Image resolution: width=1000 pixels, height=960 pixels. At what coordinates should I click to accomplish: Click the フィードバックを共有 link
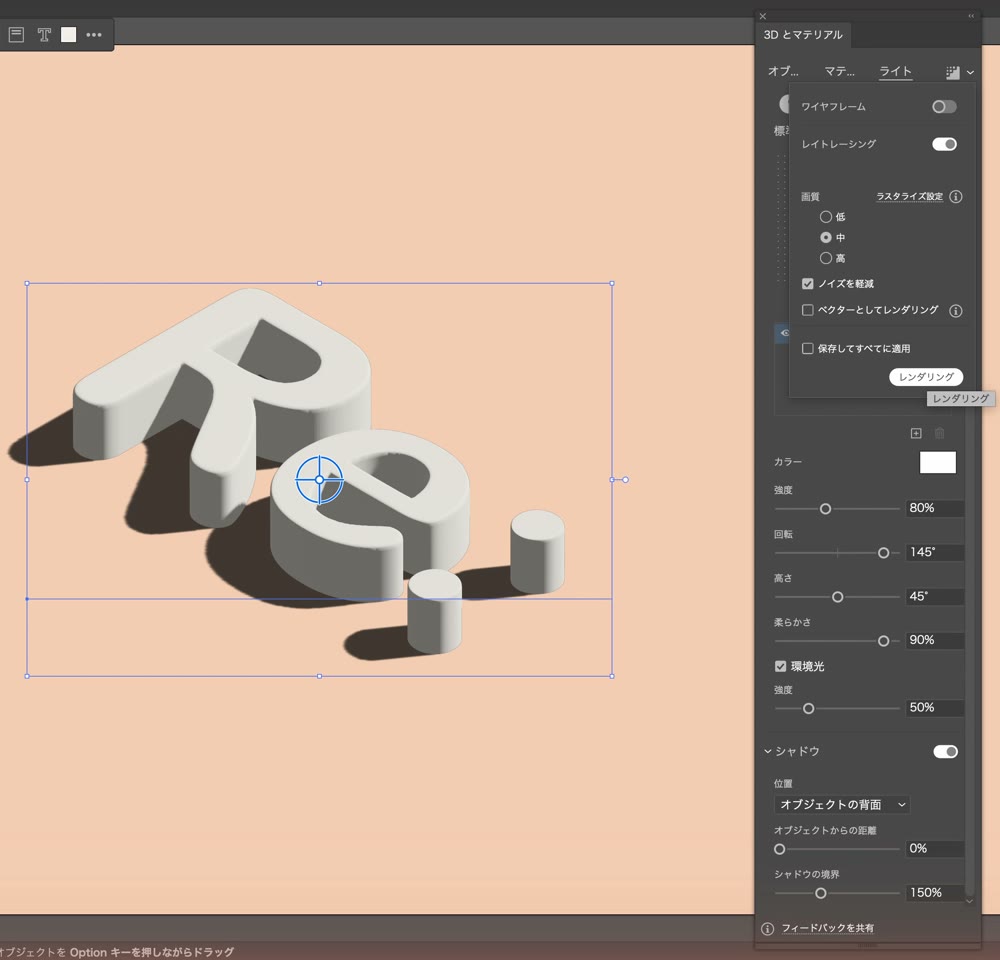pyautogui.click(x=828, y=928)
